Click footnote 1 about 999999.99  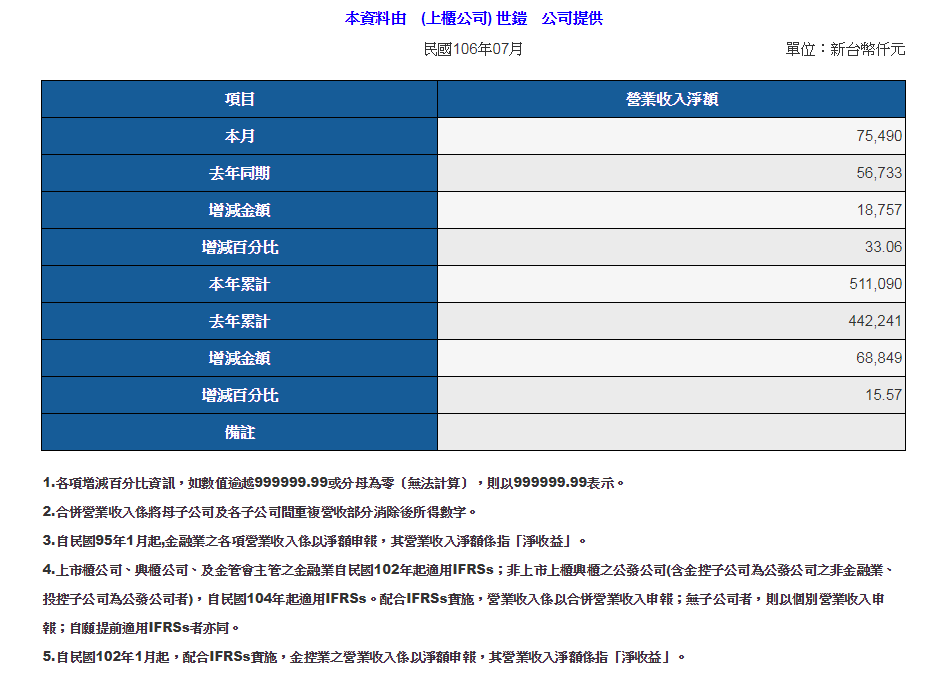tap(333, 483)
